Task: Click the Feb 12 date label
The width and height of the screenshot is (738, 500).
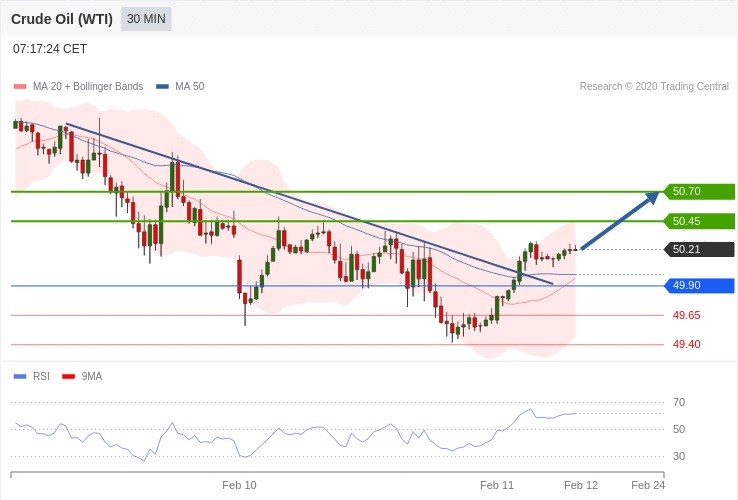Action: click(x=581, y=485)
